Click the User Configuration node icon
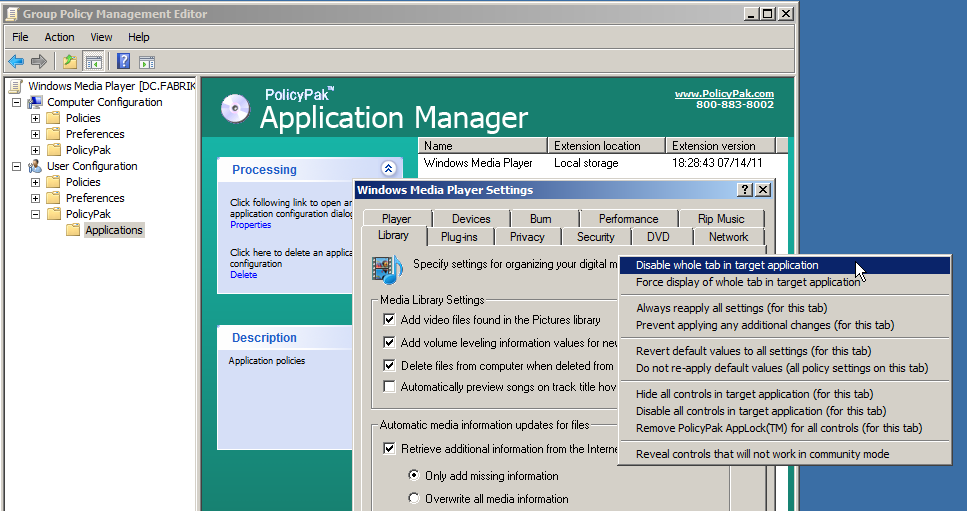 [x=35, y=166]
